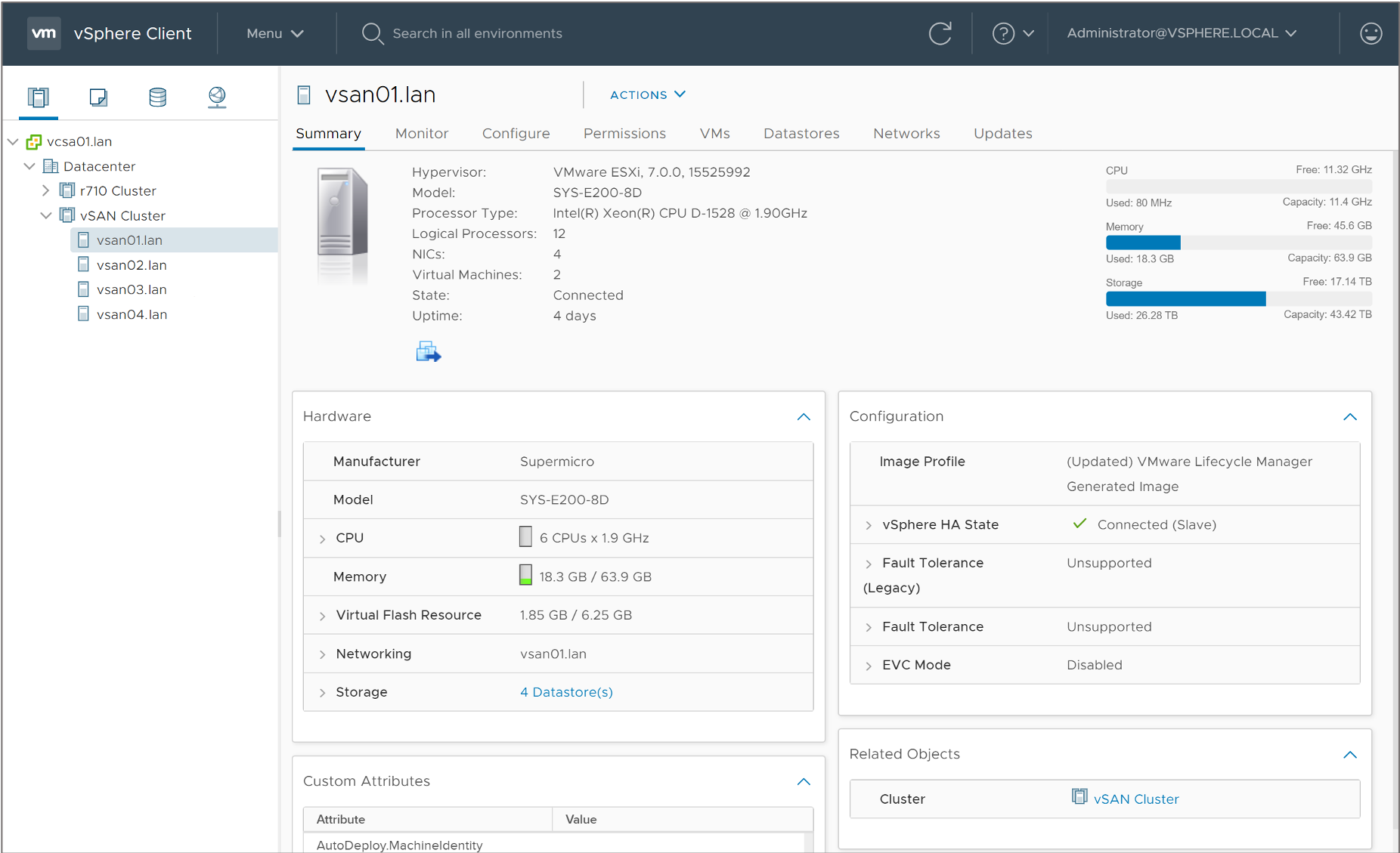Expand the vSphere HA State row
The height and width of the screenshot is (853, 1400).
pyautogui.click(x=869, y=525)
